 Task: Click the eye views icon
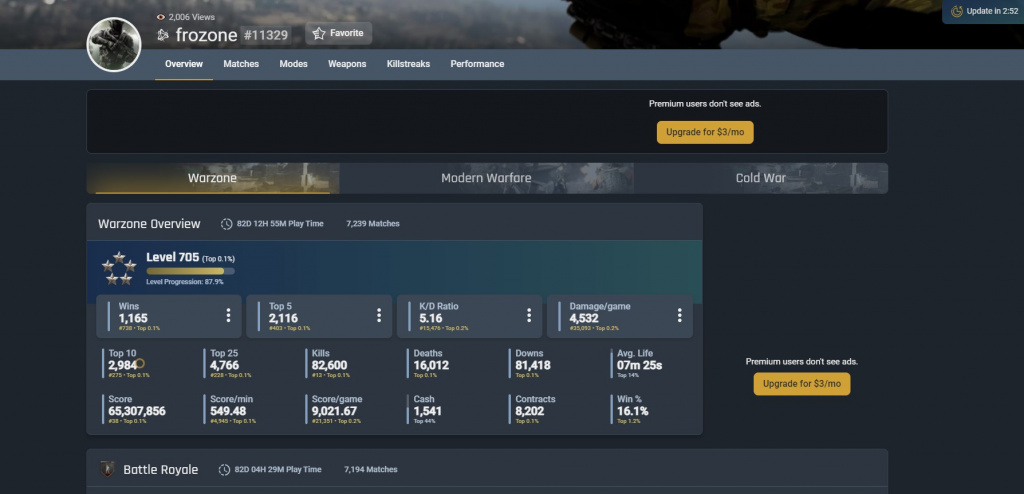click(x=161, y=17)
